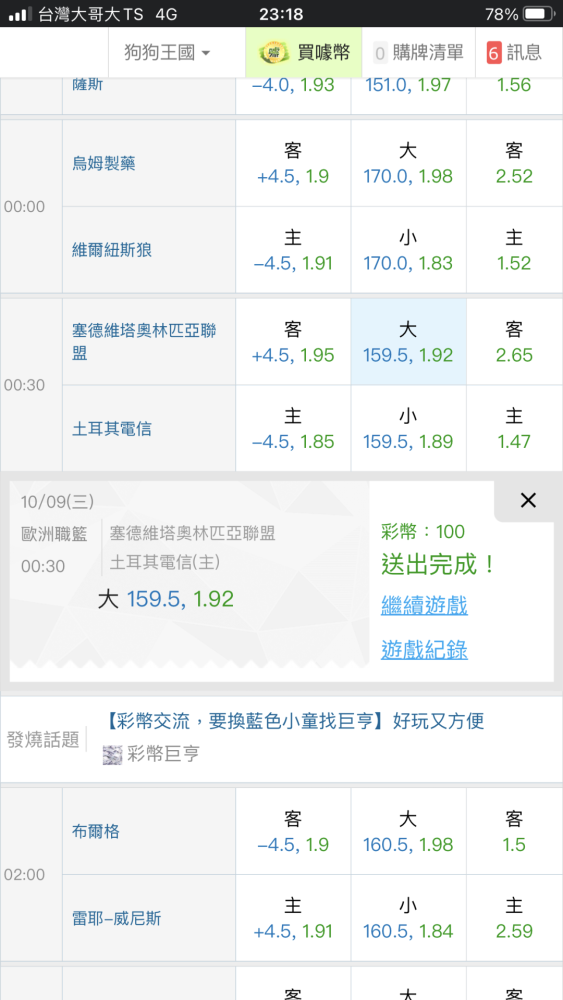The width and height of the screenshot is (563, 1000).
Task: Click the 繼續遊戲 link
Action: 424,605
